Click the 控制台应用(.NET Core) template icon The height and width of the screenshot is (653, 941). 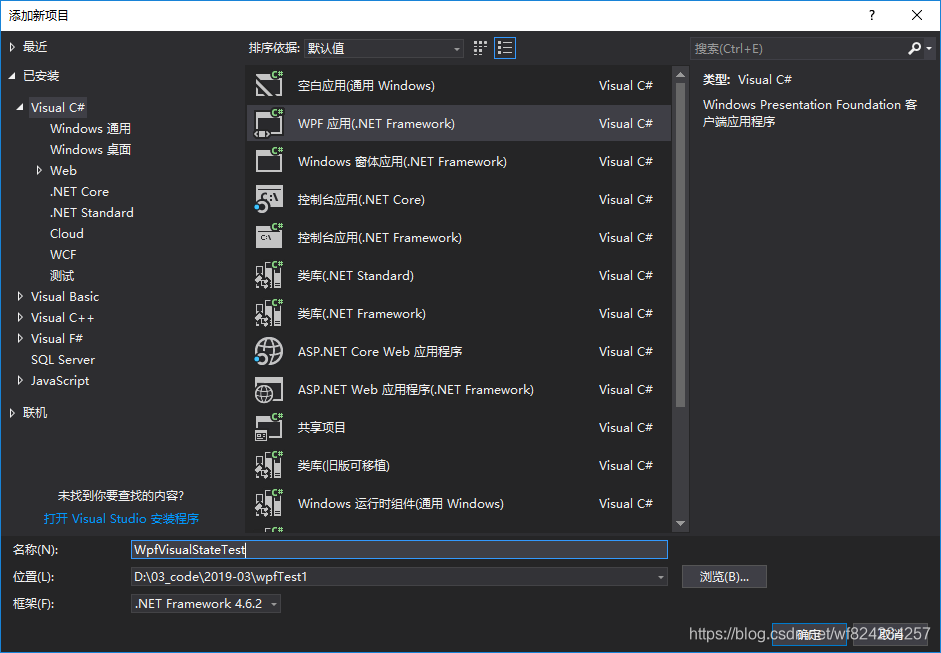click(x=269, y=199)
